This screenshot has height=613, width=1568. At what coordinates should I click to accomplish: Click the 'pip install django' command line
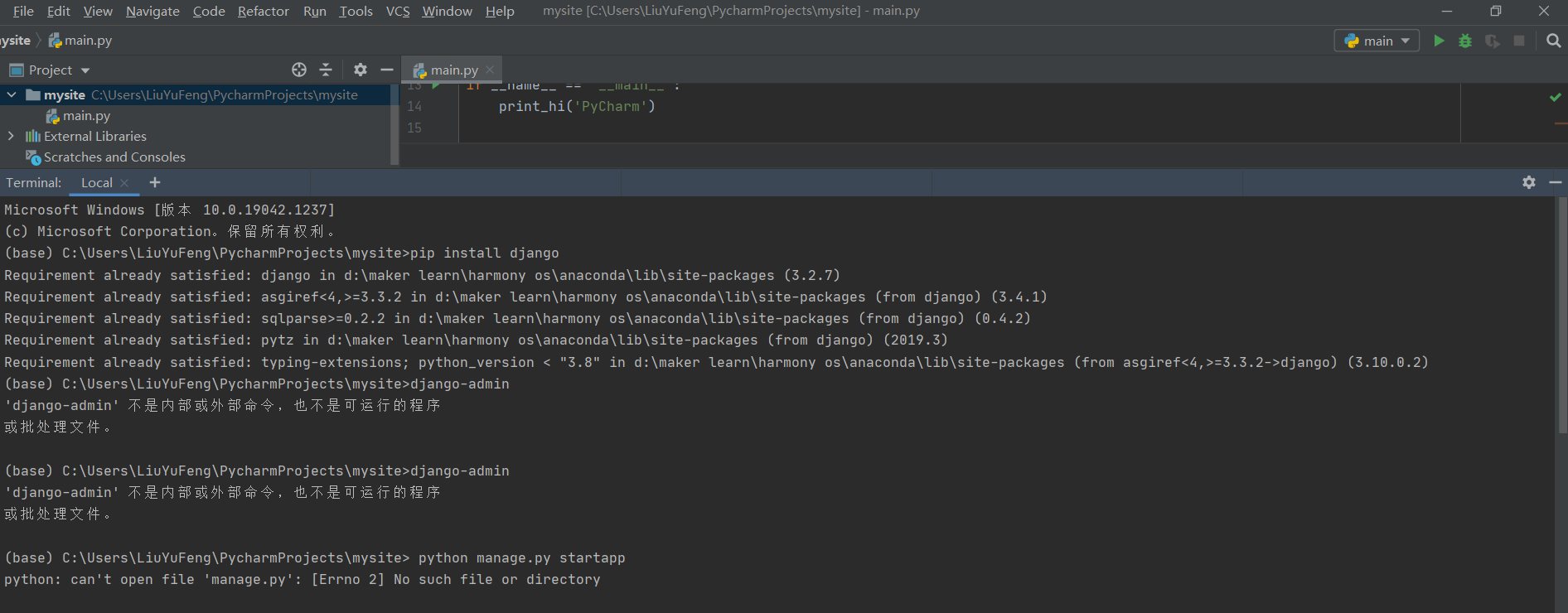click(282, 253)
